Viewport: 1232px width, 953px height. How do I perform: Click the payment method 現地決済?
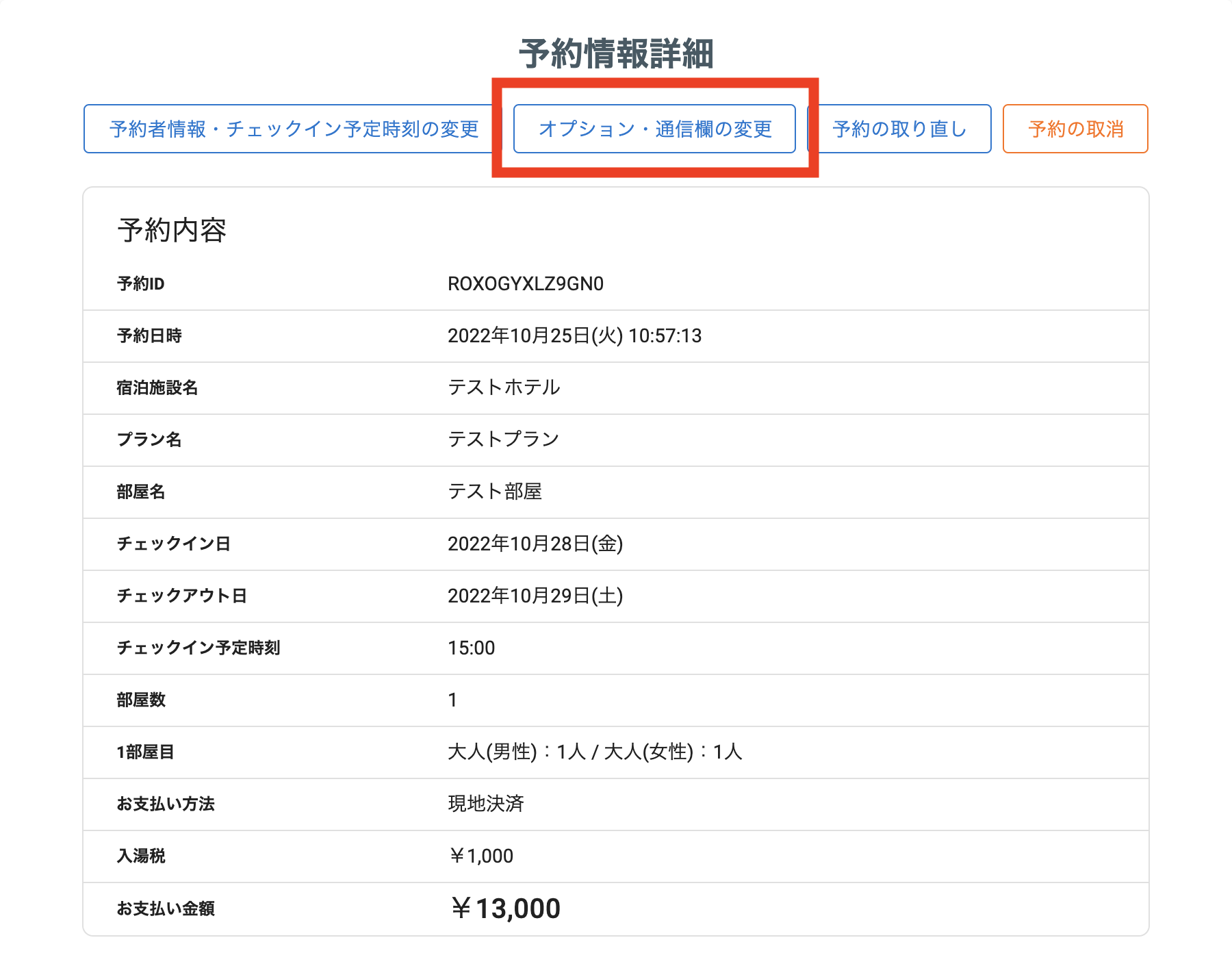[486, 804]
